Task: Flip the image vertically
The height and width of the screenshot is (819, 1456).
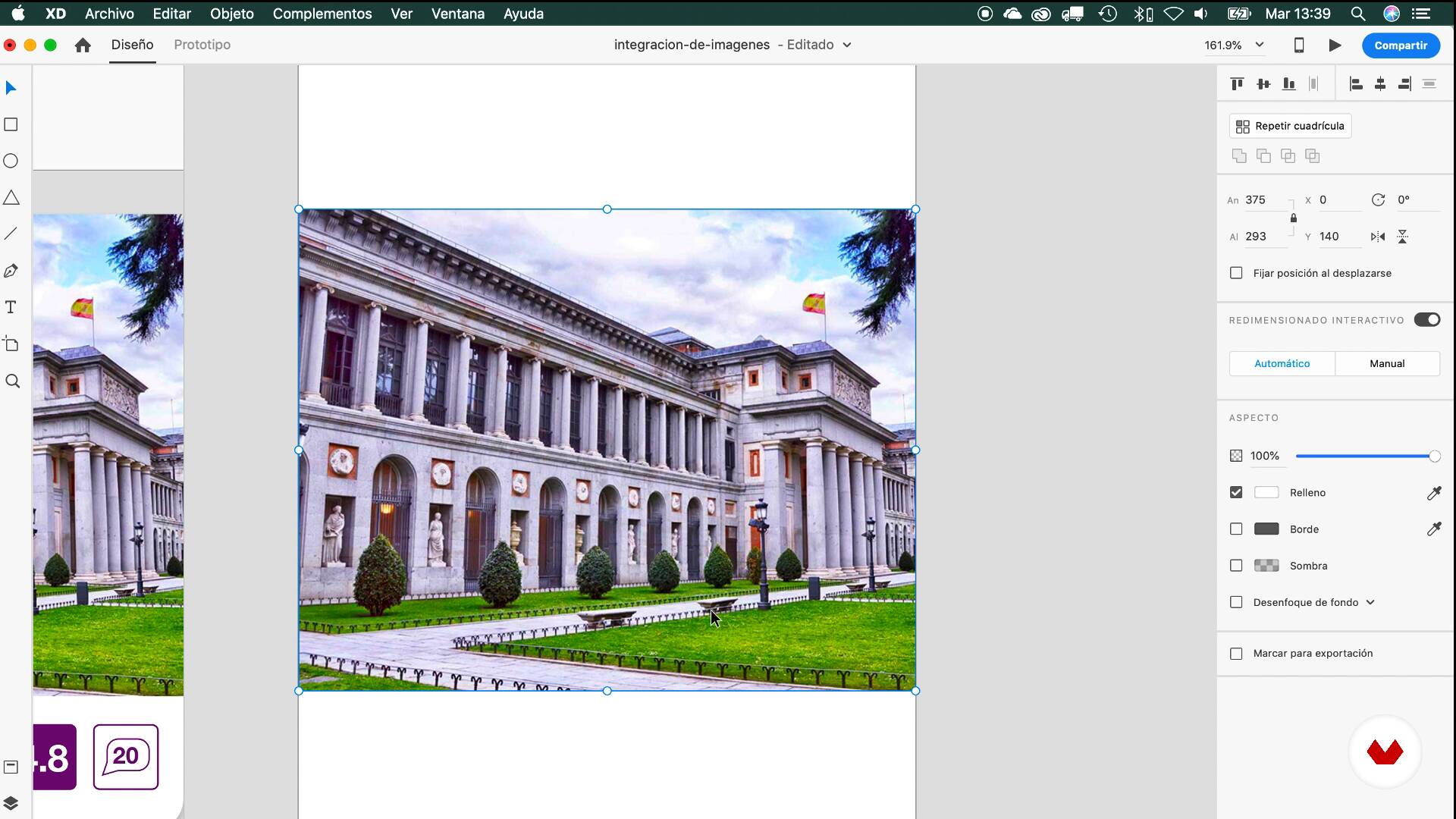Action: point(1403,237)
